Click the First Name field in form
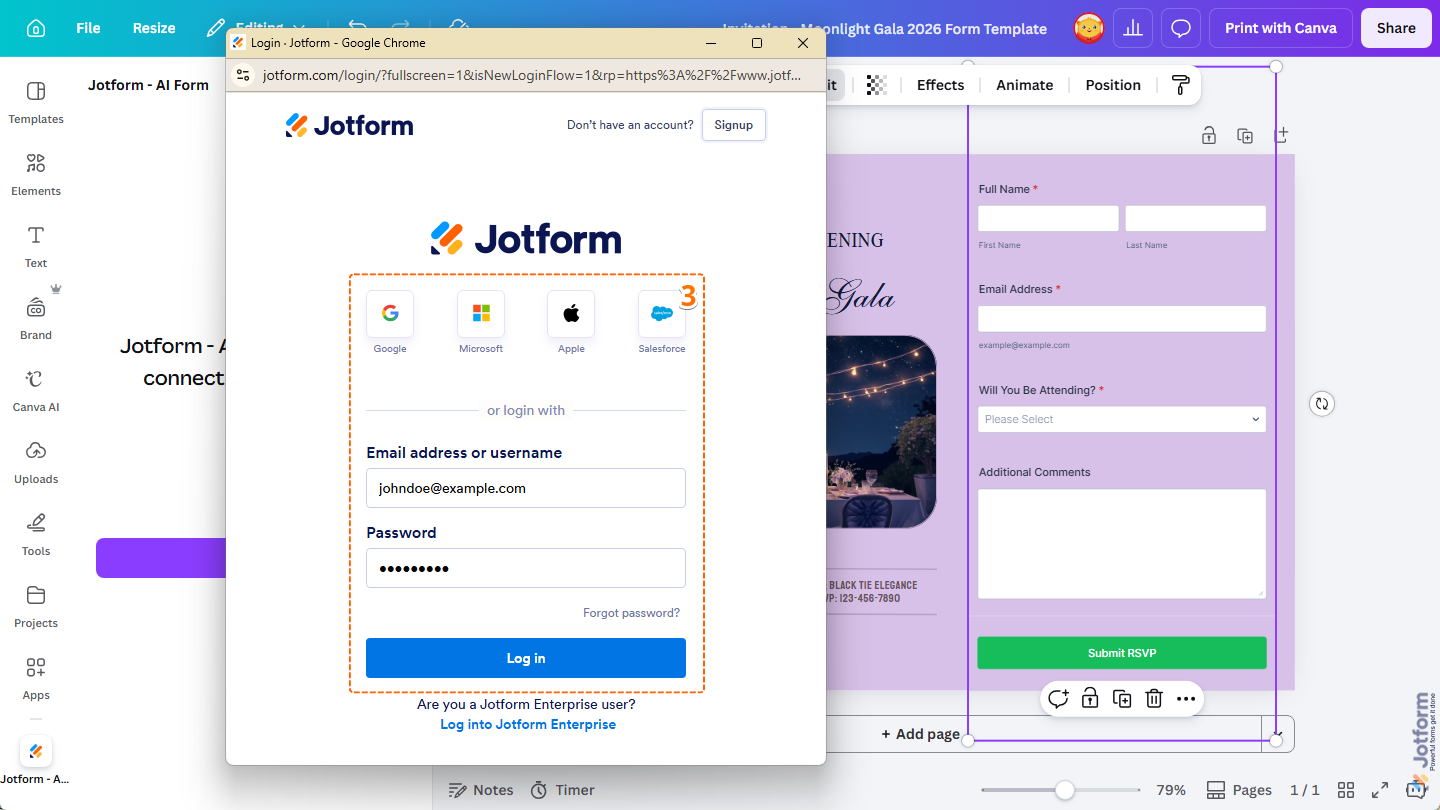The height and width of the screenshot is (810, 1440). [x=1048, y=218]
